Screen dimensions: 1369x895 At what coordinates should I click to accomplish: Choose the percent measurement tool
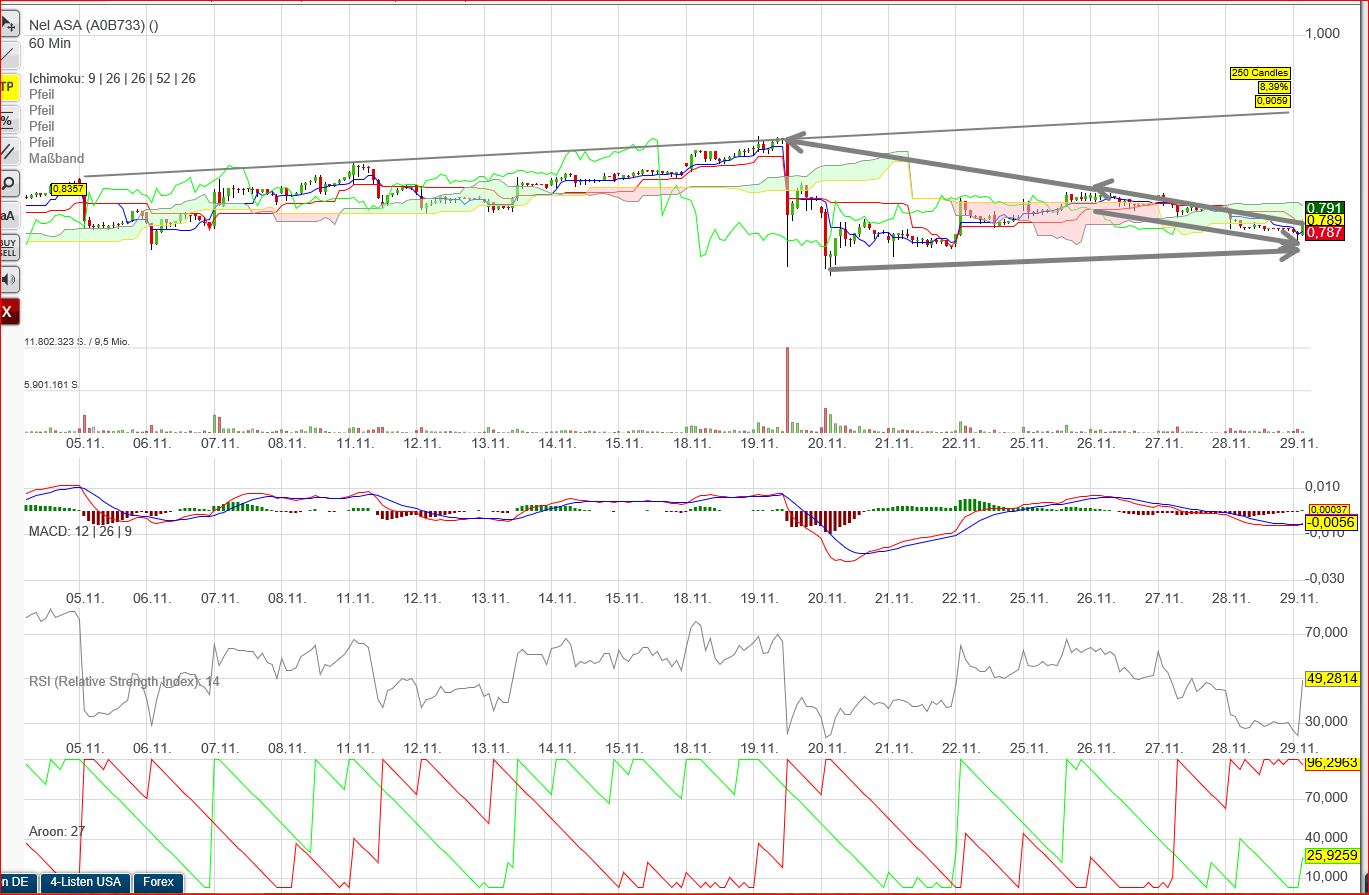(x=8, y=120)
